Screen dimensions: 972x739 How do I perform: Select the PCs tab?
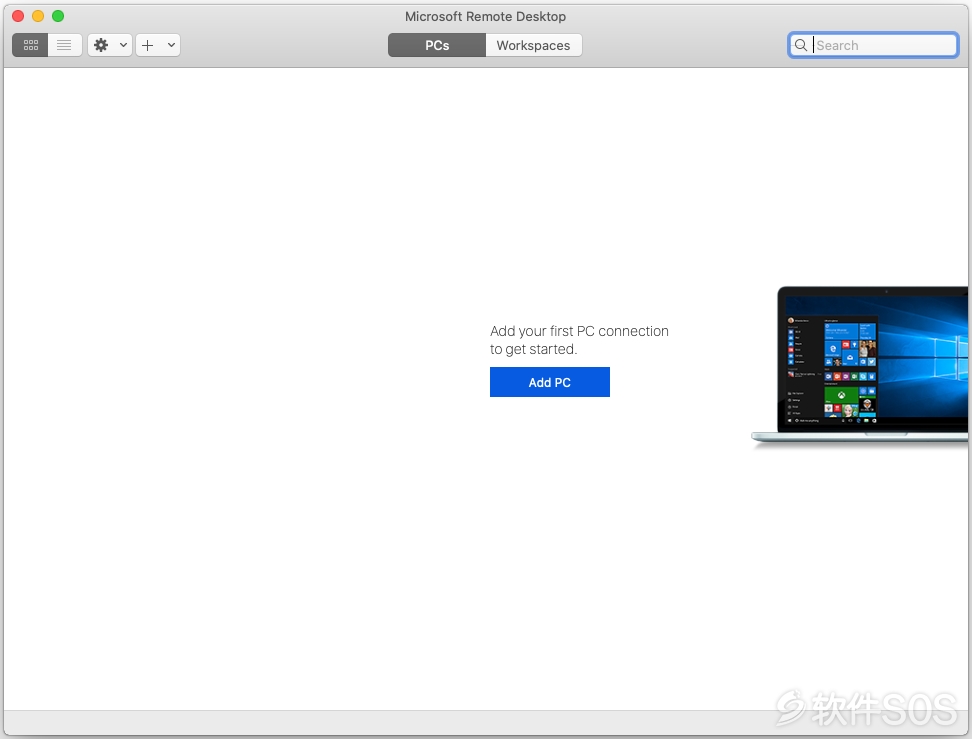[x=437, y=45]
